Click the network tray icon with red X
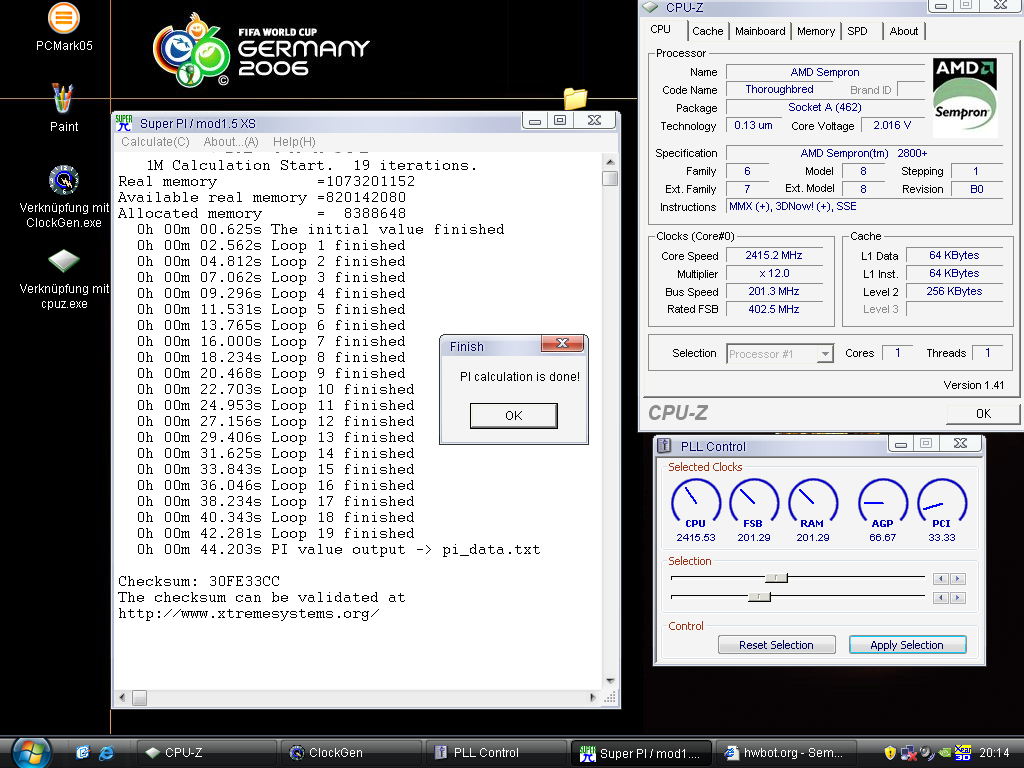The image size is (1024, 768). (x=908, y=753)
